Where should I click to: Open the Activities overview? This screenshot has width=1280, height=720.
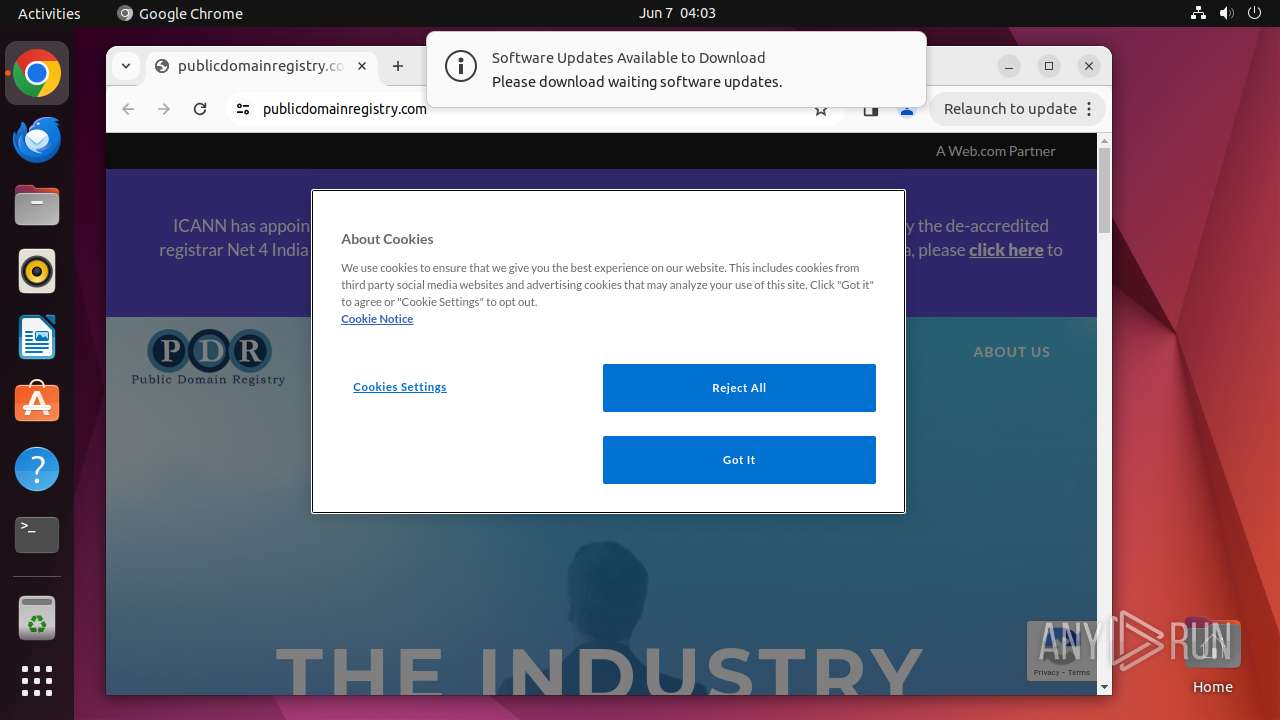tap(49, 13)
